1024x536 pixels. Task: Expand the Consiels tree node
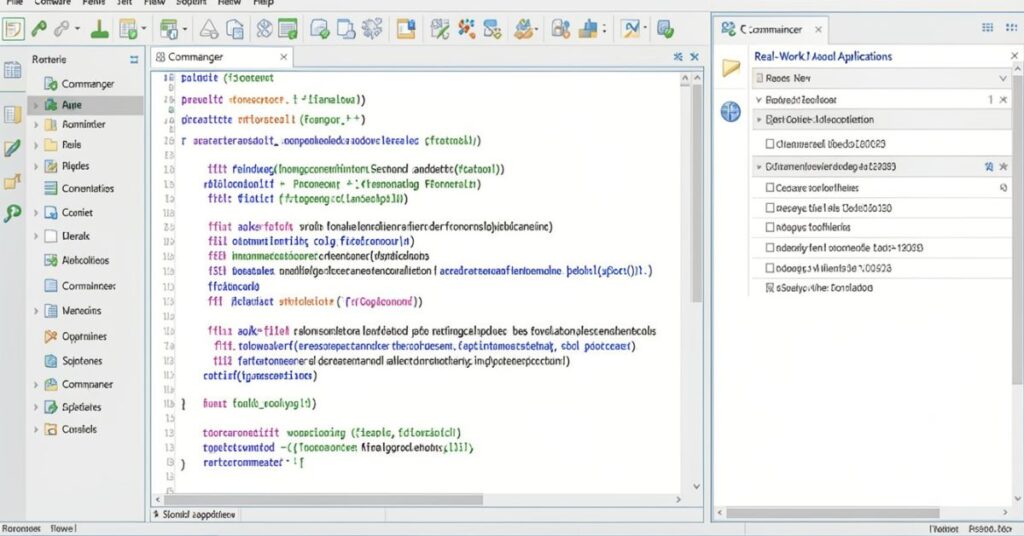click(36, 430)
